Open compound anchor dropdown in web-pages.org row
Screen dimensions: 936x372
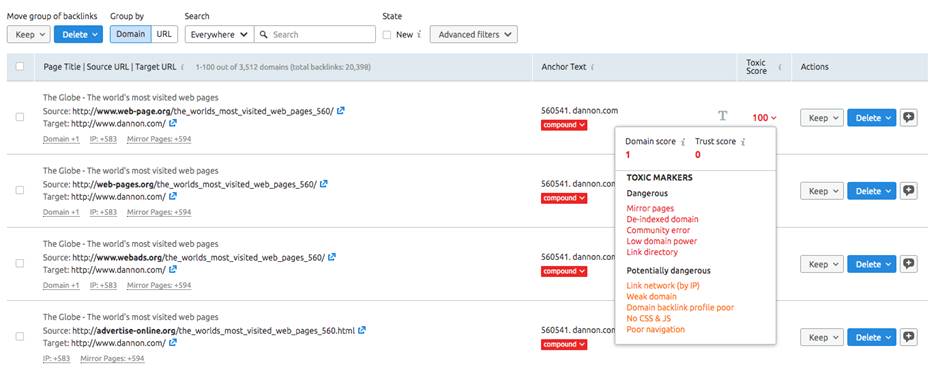coord(564,198)
